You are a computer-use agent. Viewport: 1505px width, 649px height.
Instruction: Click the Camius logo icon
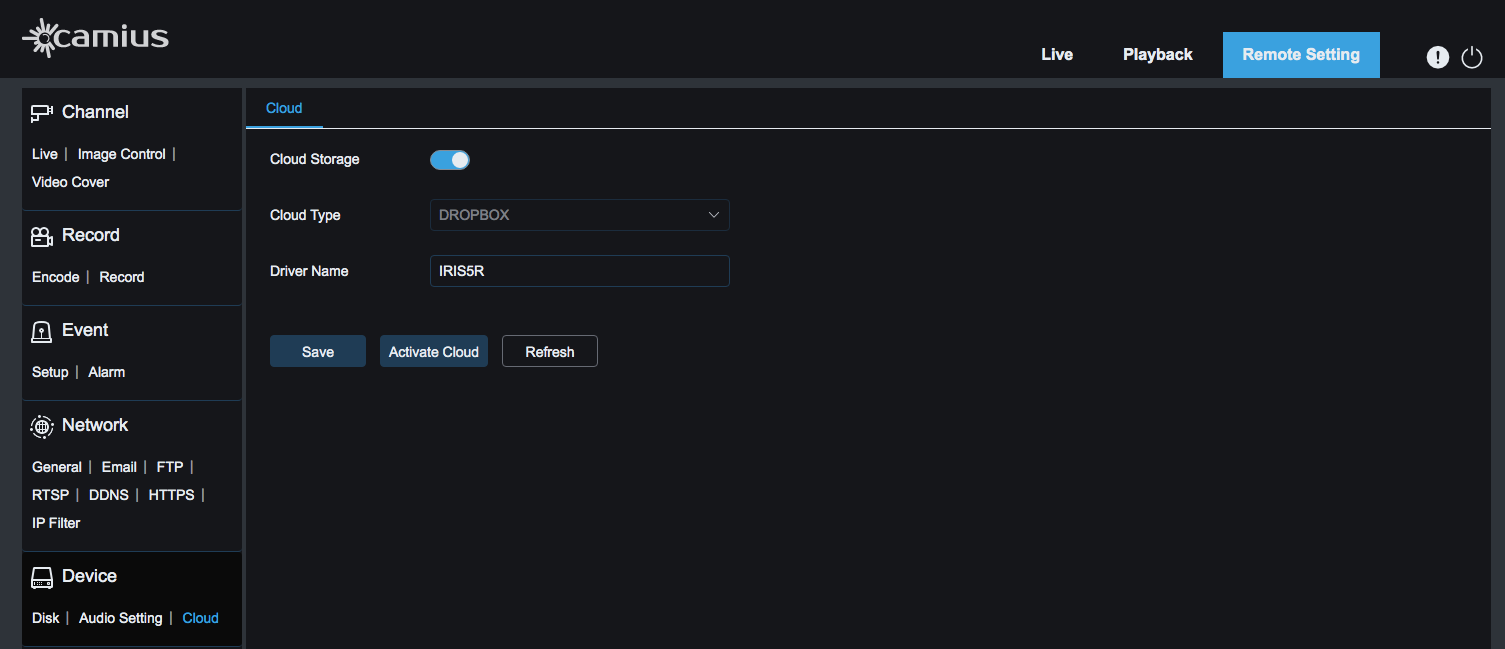pyautogui.click(x=43, y=38)
